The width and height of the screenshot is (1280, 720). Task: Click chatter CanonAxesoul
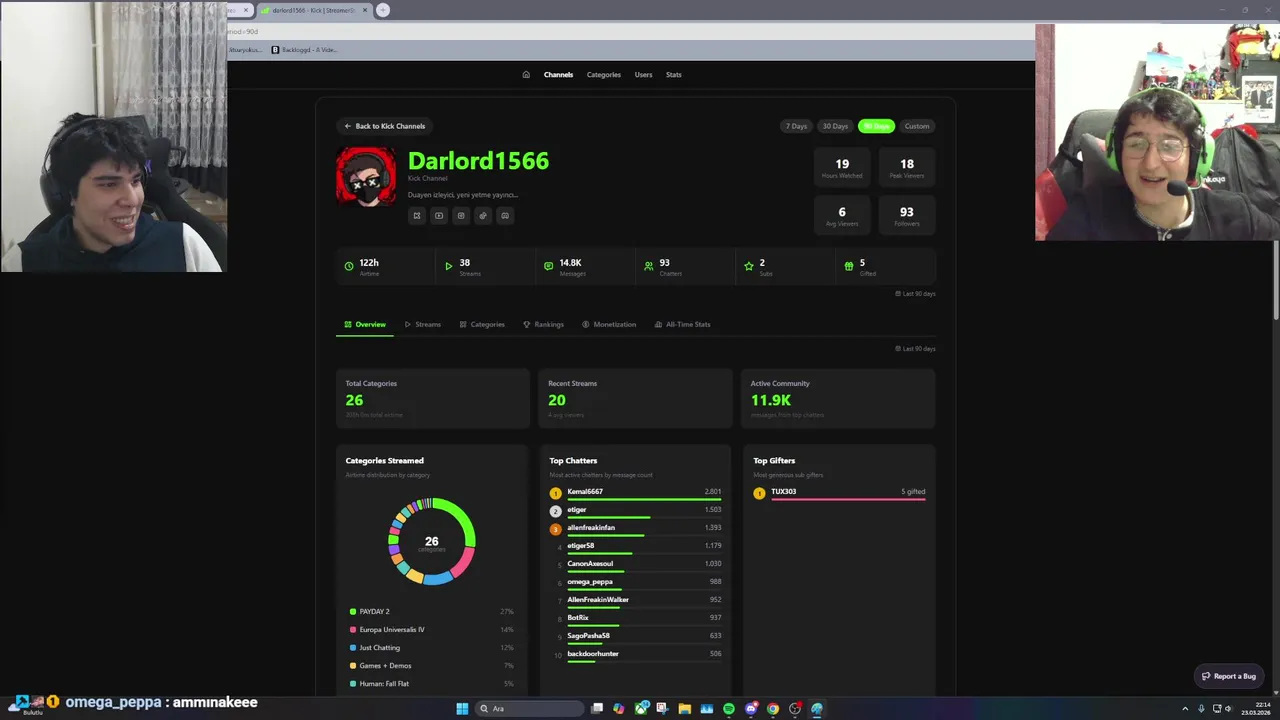(x=590, y=563)
